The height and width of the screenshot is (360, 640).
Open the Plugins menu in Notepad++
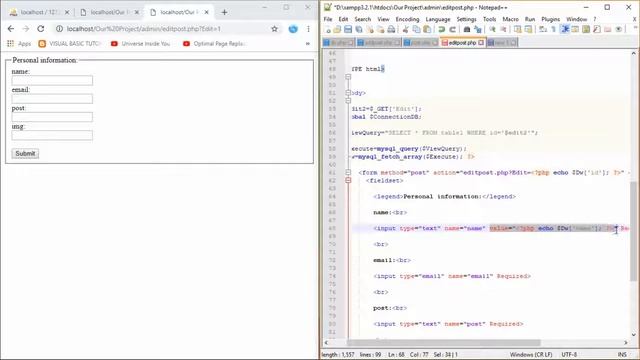click(550, 19)
